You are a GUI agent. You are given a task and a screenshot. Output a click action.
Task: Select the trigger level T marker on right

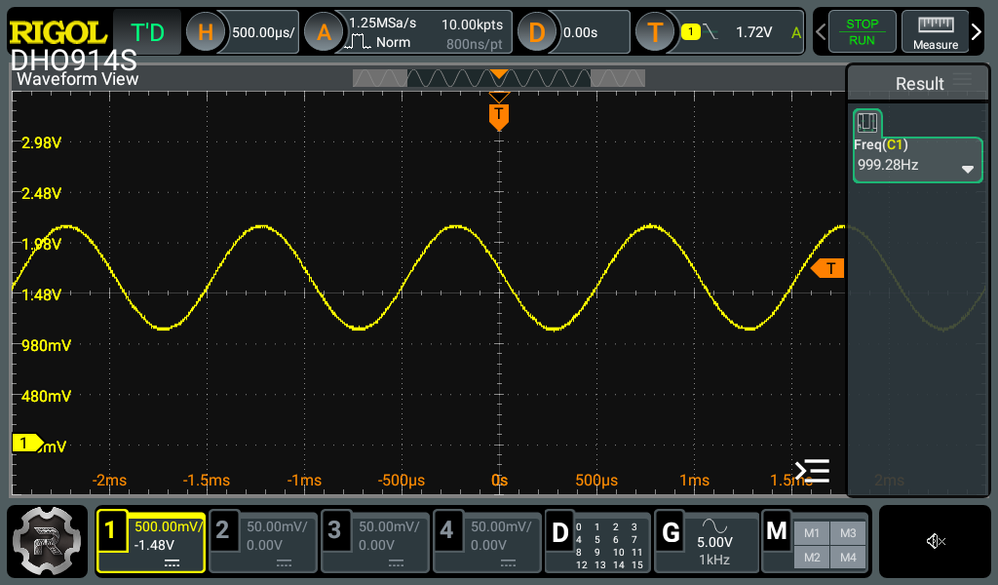[x=828, y=269]
